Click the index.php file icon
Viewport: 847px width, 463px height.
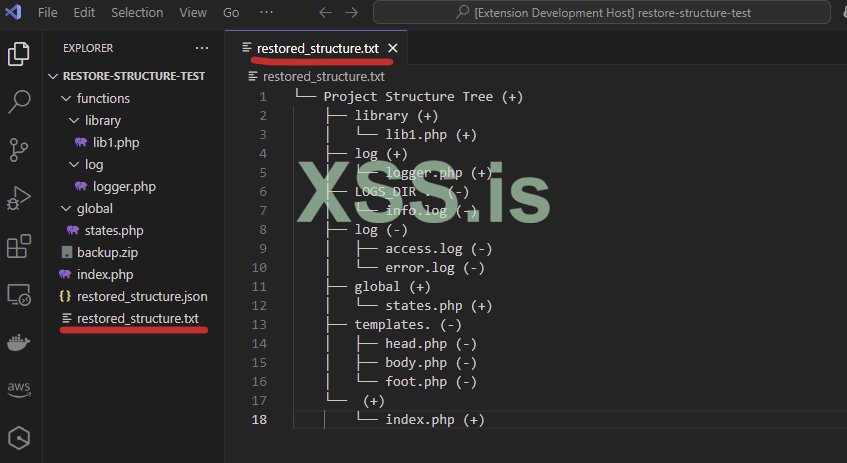tap(65, 274)
